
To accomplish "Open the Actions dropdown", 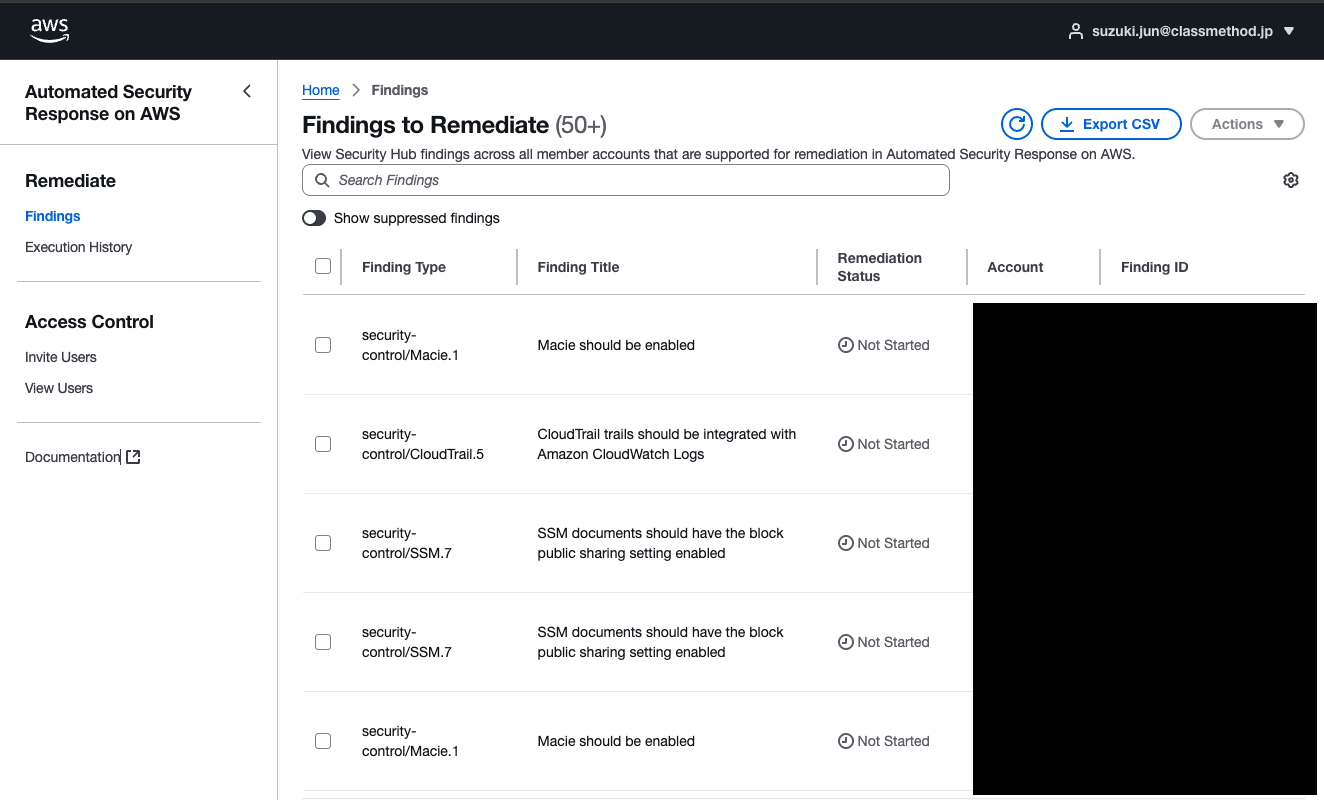I will point(1246,124).
